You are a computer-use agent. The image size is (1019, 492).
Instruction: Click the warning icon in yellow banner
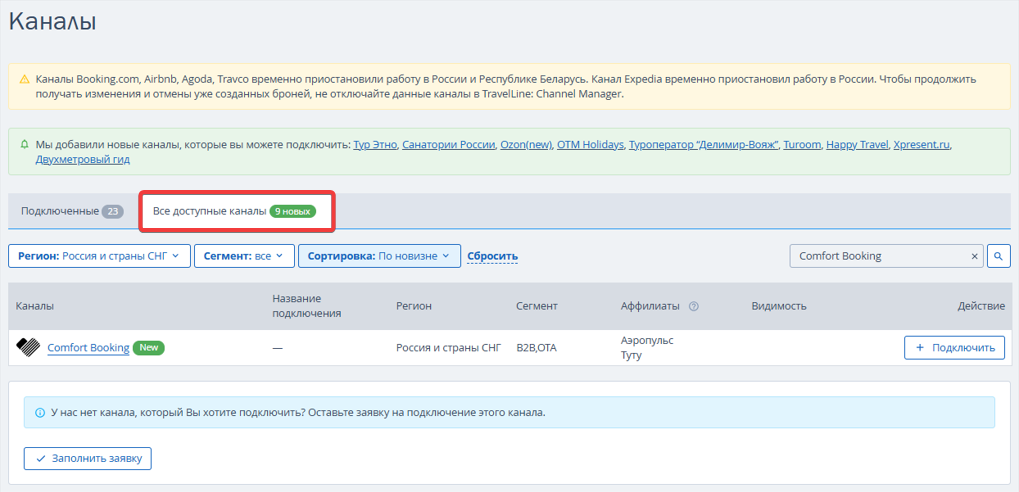(25, 79)
